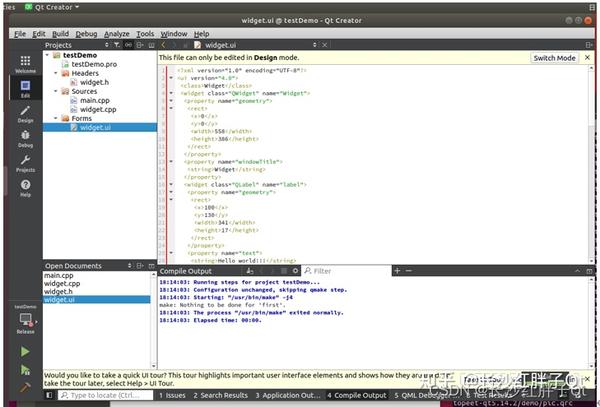Click the Switch Mode button

(554, 58)
